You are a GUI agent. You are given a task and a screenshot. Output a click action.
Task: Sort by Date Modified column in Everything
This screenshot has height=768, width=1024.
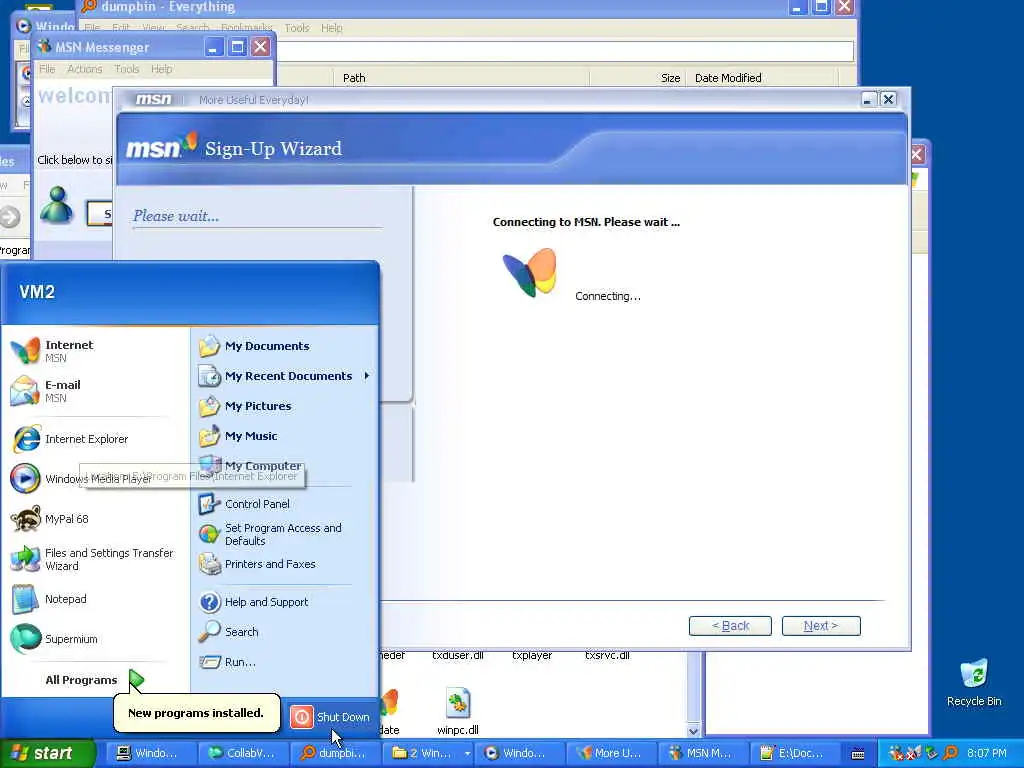762,78
